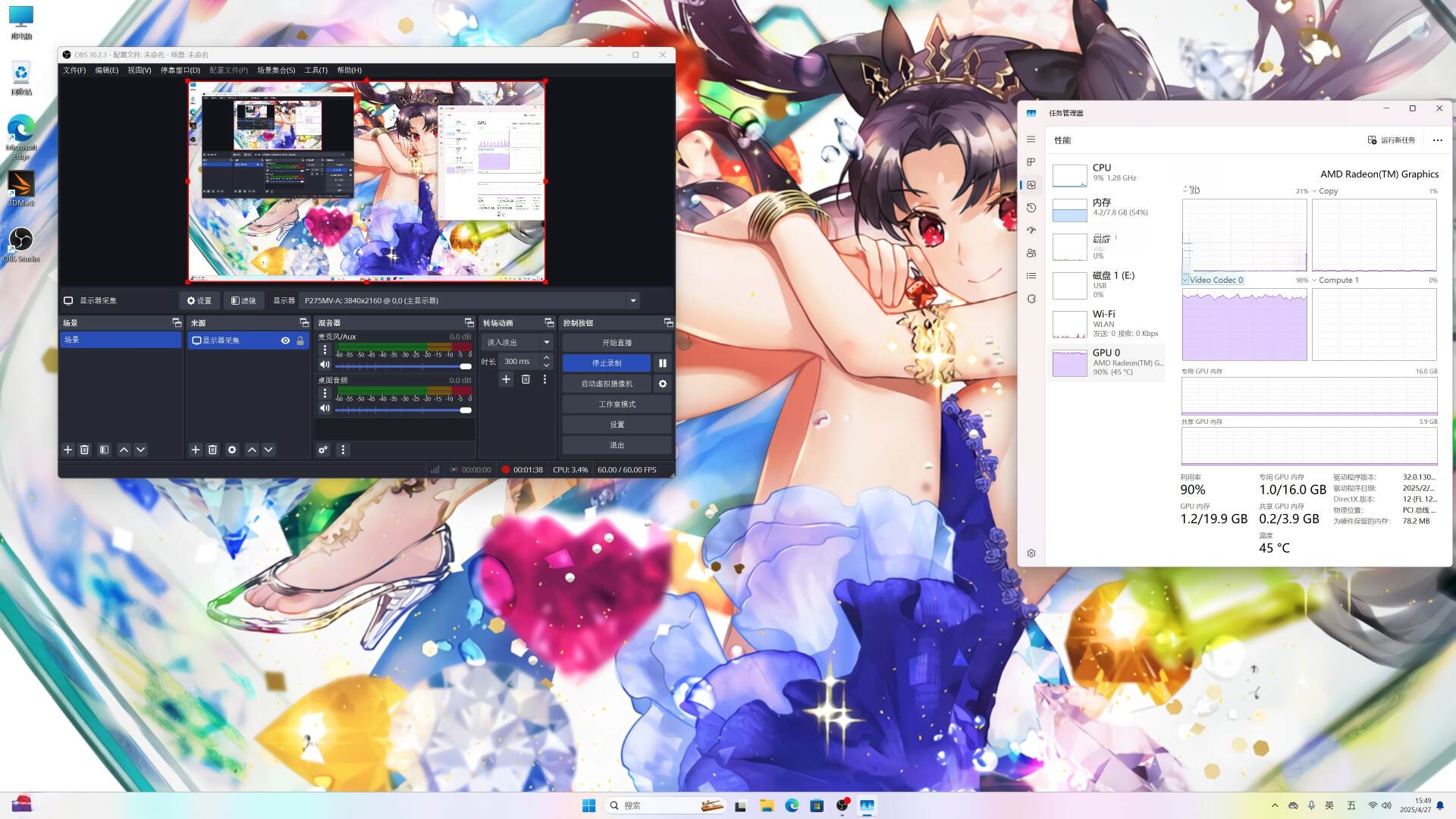Open source properties gear in Sources panel
This screenshot has width=1456, height=819.
[232, 450]
